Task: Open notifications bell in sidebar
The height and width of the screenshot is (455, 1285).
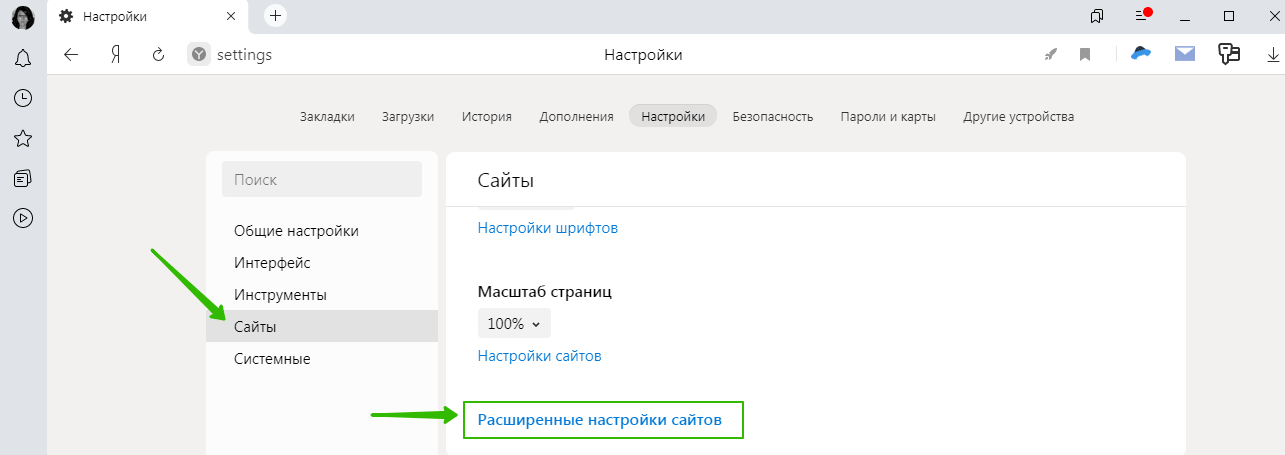Action: pyautogui.click(x=23, y=59)
